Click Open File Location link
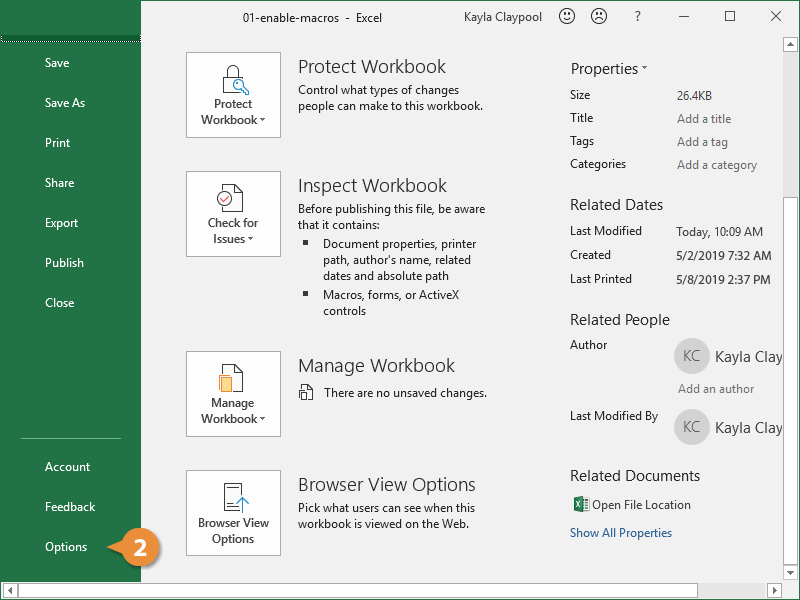 pyautogui.click(x=641, y=505)
